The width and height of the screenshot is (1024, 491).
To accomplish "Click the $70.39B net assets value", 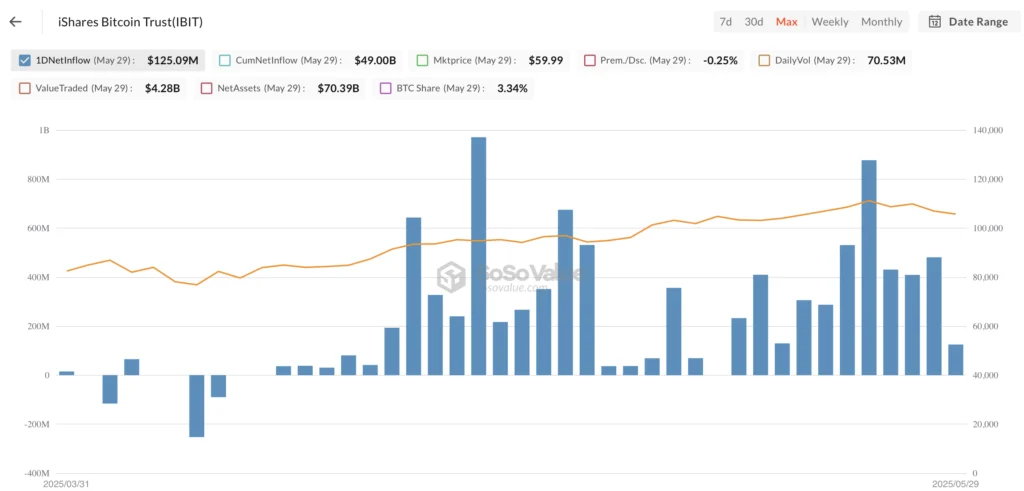I will pos(338,88).
